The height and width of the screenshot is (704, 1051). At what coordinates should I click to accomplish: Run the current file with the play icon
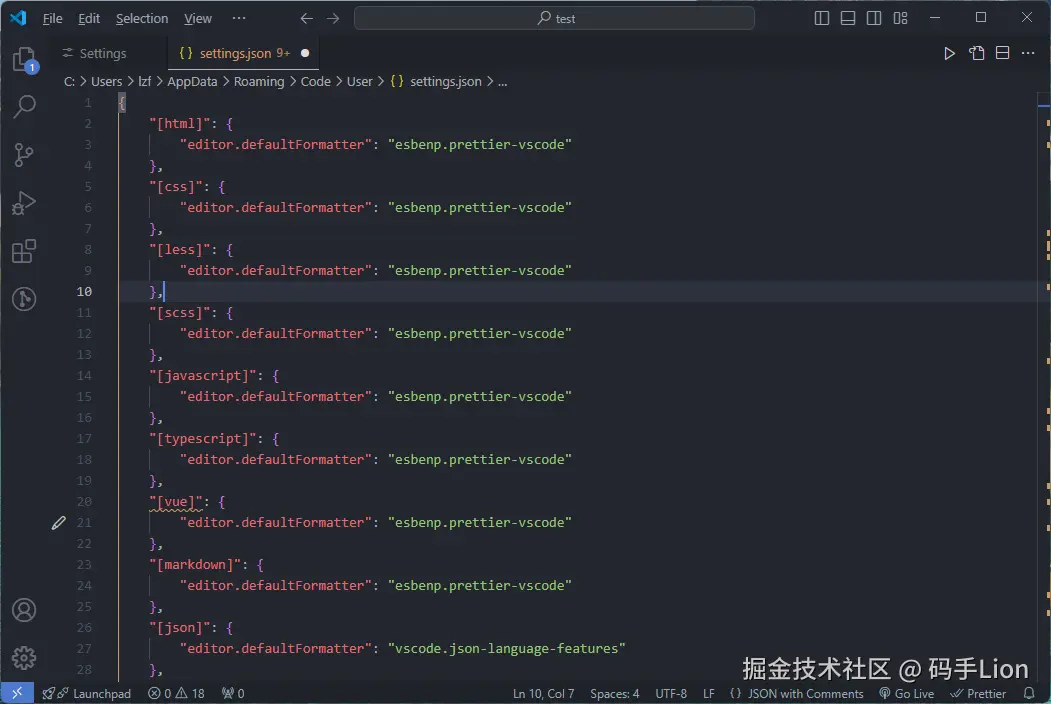(948, 53)
